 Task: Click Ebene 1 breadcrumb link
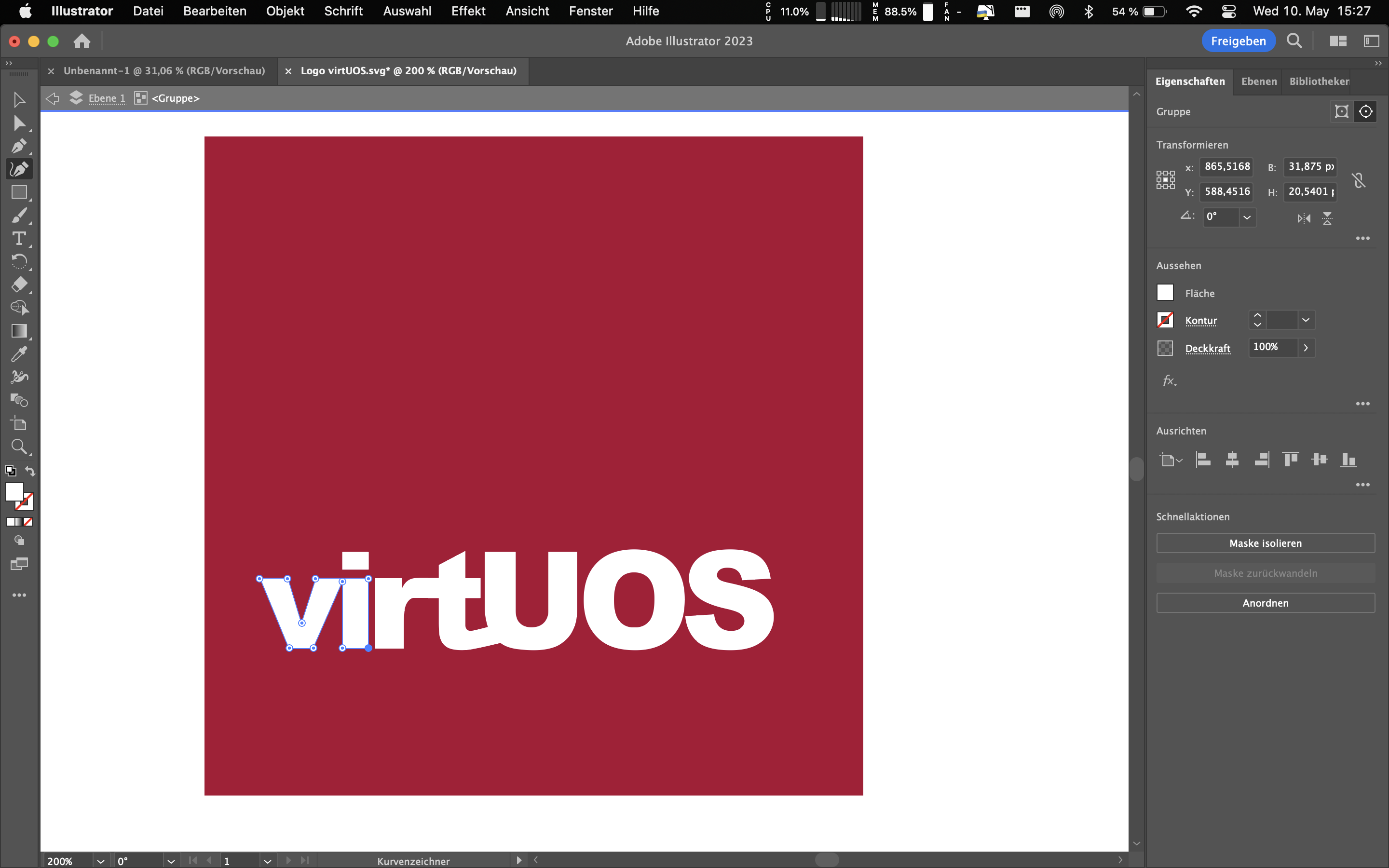click(107, 98)
